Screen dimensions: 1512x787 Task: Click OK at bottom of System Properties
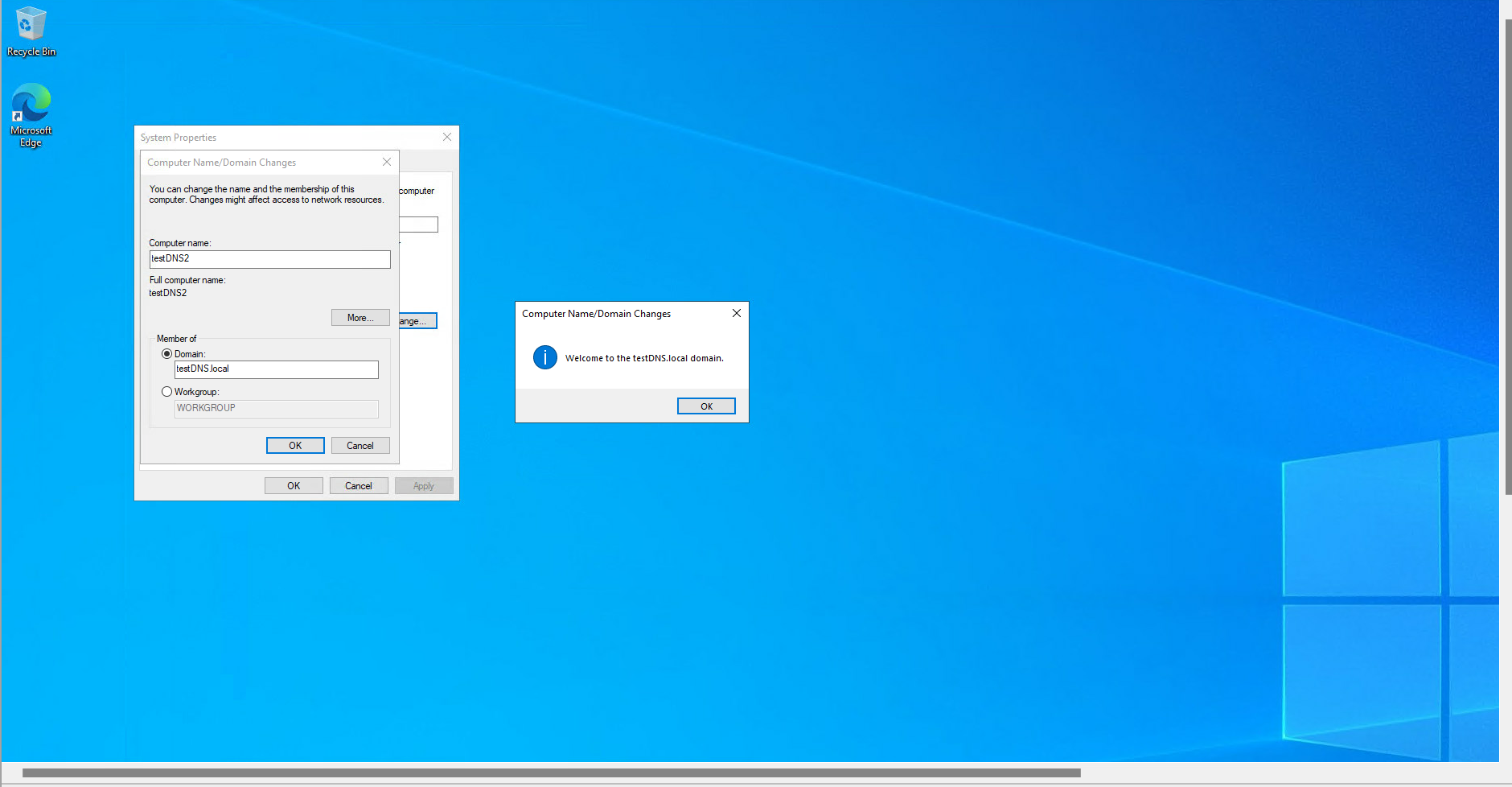click(x=294, y=486)
